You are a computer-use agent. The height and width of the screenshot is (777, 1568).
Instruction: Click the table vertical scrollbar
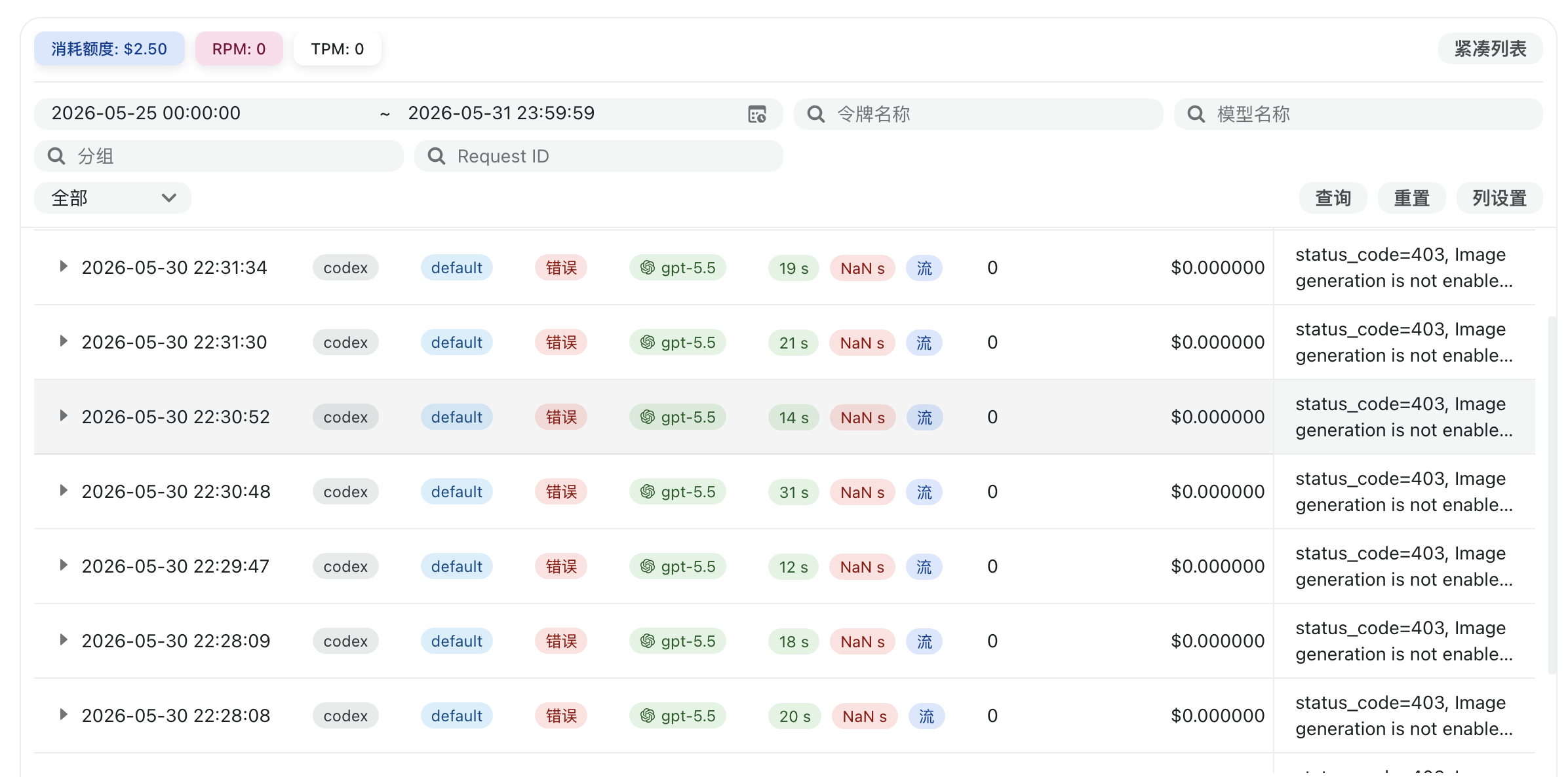click(x=1552, y=495)
